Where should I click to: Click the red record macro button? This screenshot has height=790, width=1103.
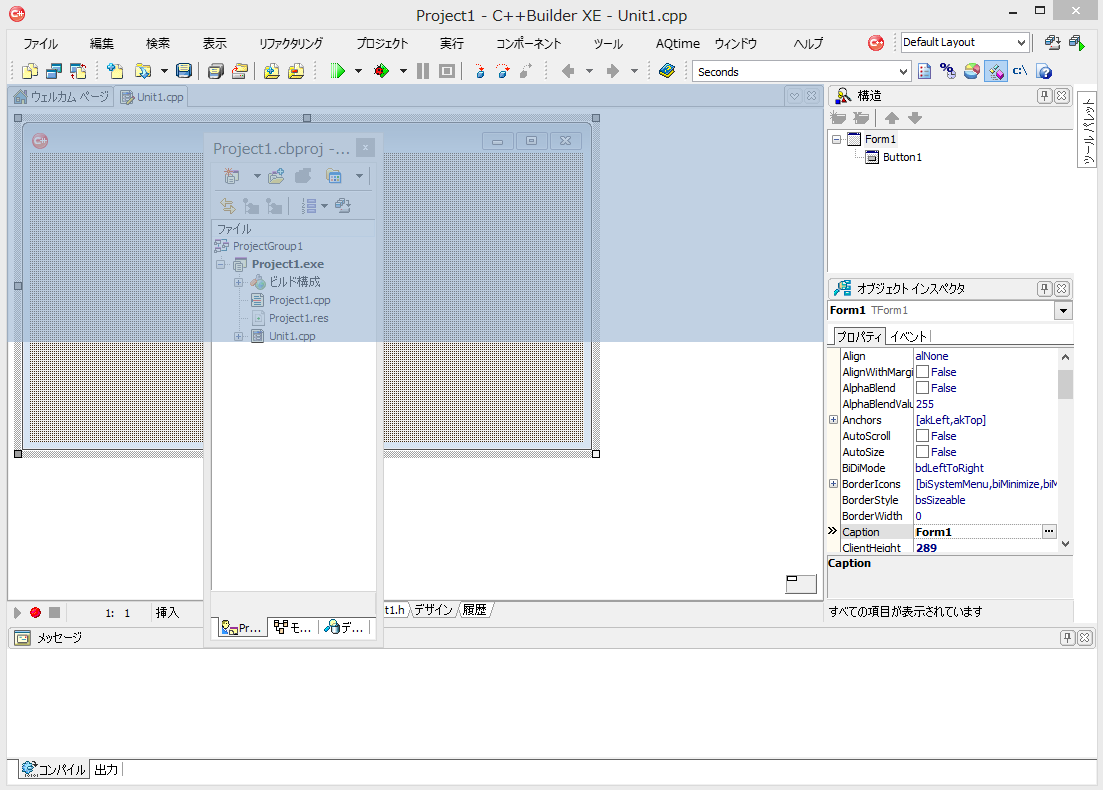click(35, 612)
